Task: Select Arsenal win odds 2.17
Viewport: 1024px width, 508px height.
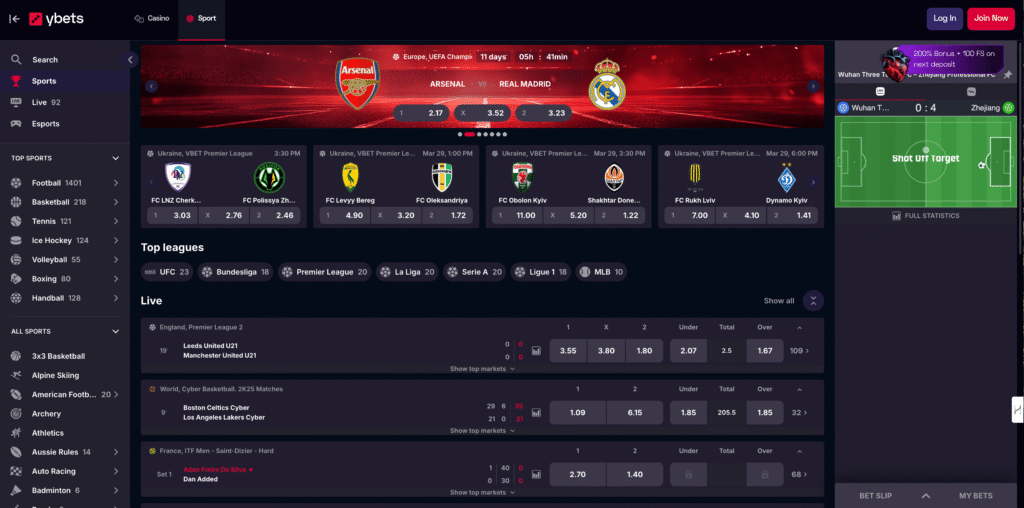Action: (x=422, y=113)
